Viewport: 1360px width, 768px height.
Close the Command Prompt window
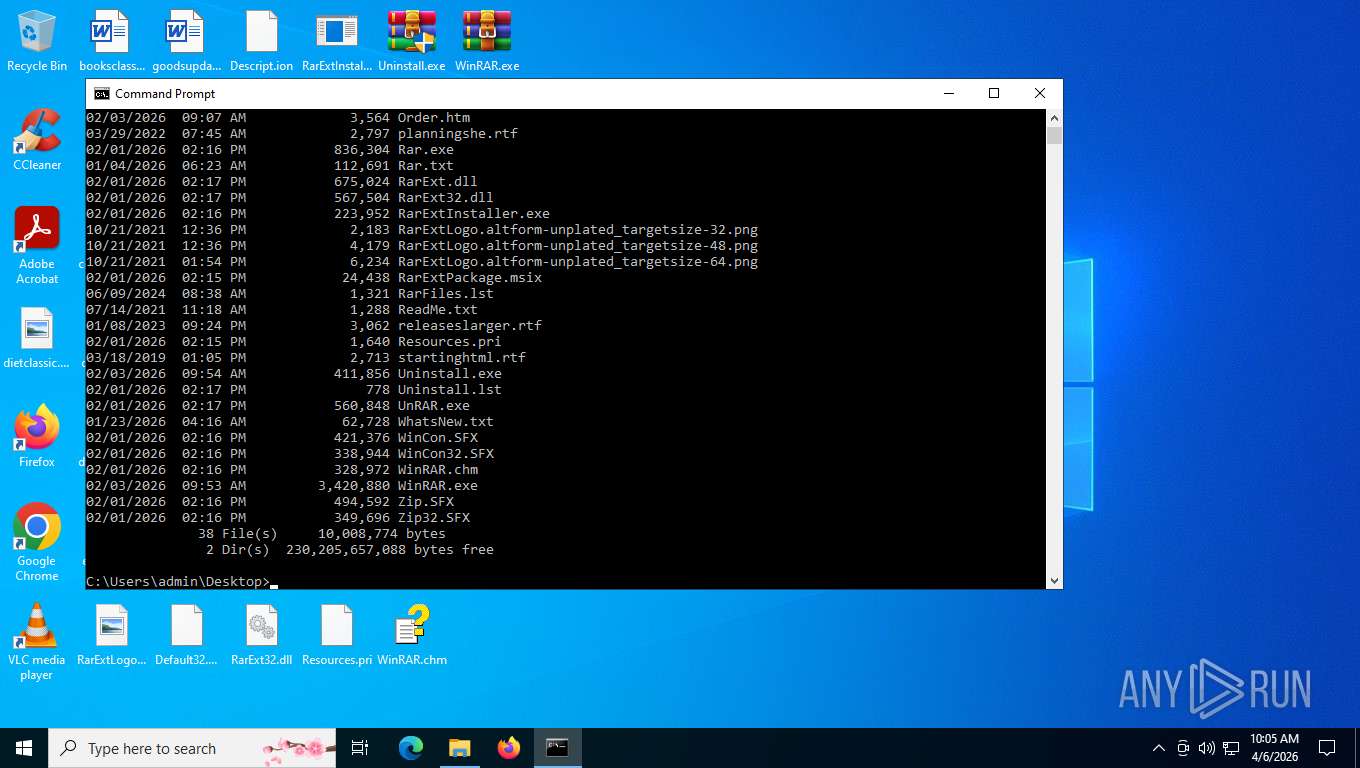coord(1040,93)
